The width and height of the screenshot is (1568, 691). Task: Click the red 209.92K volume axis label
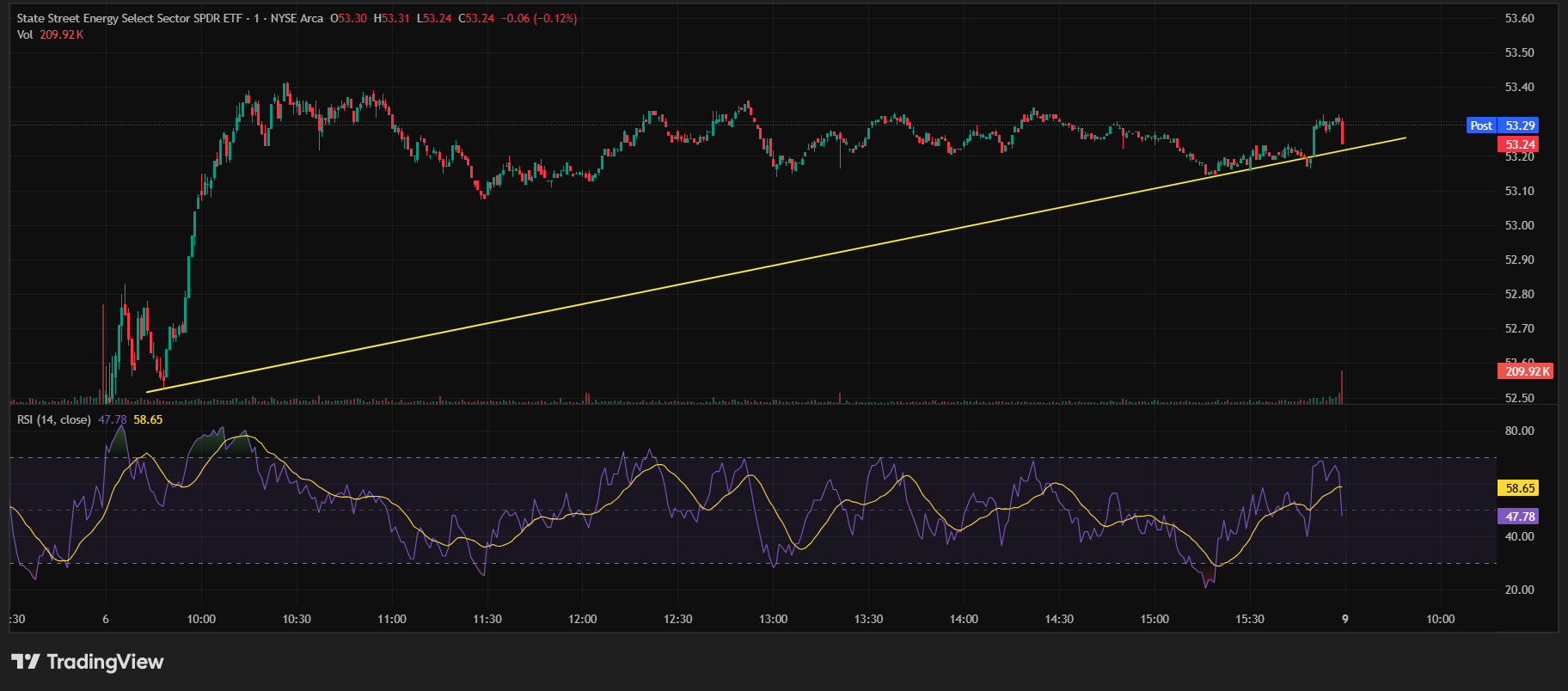(x=1527, y=371)
